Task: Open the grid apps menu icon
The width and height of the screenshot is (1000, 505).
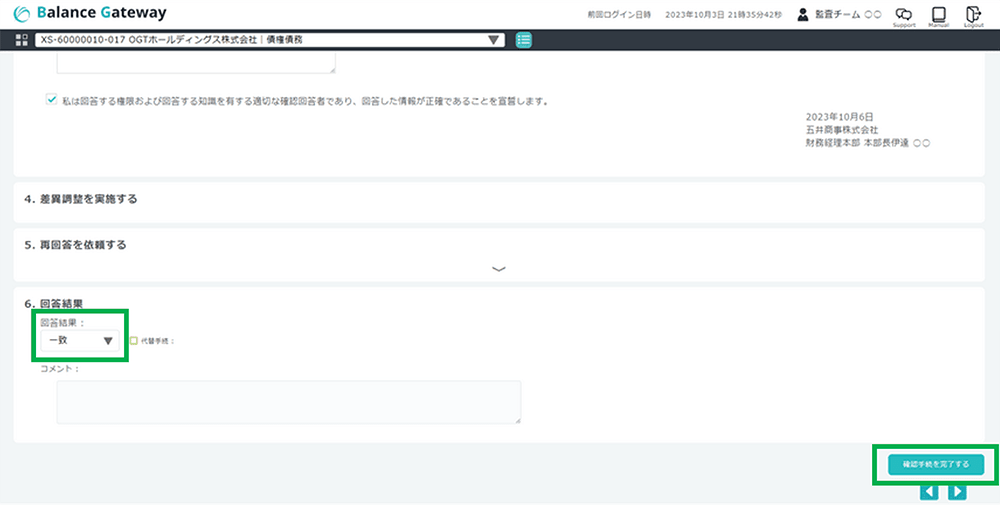Action: coord(22,40)
